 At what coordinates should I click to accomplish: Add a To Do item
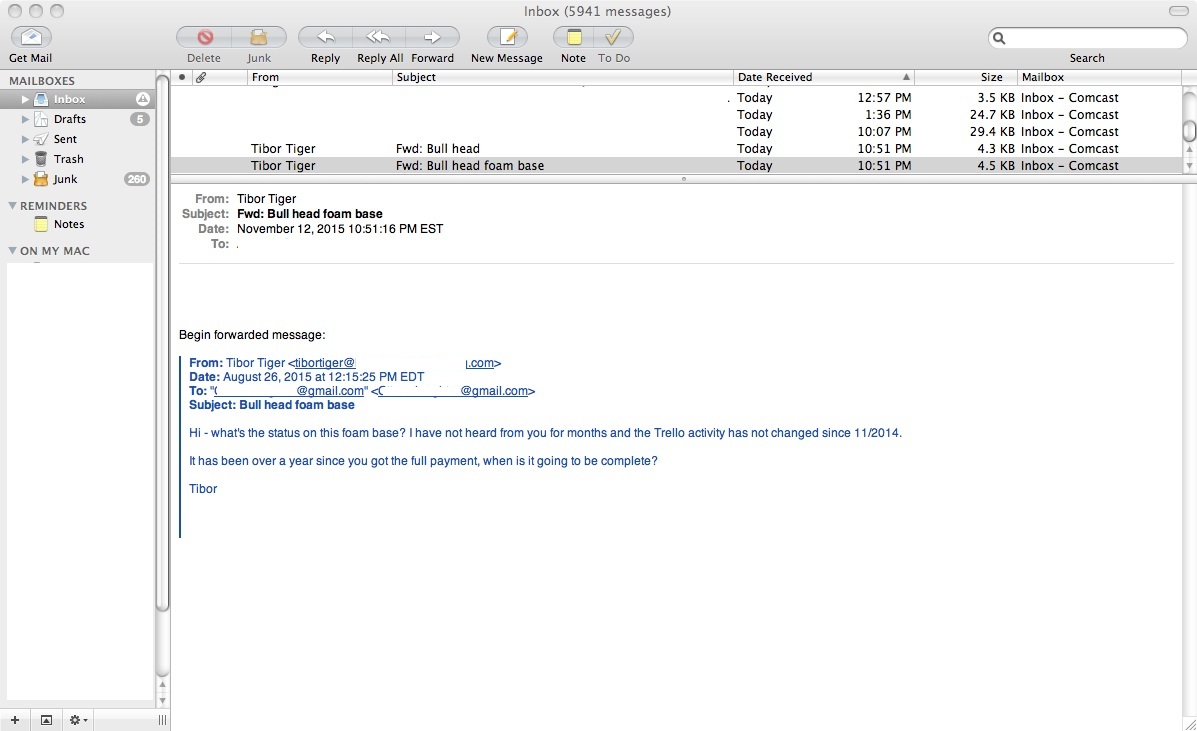click(x=613, y=37)
